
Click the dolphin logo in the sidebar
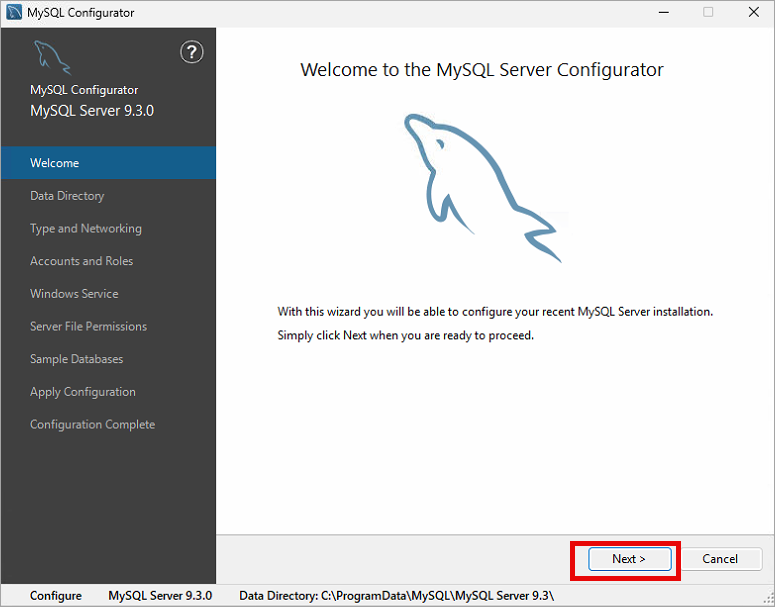pos(52,57)
